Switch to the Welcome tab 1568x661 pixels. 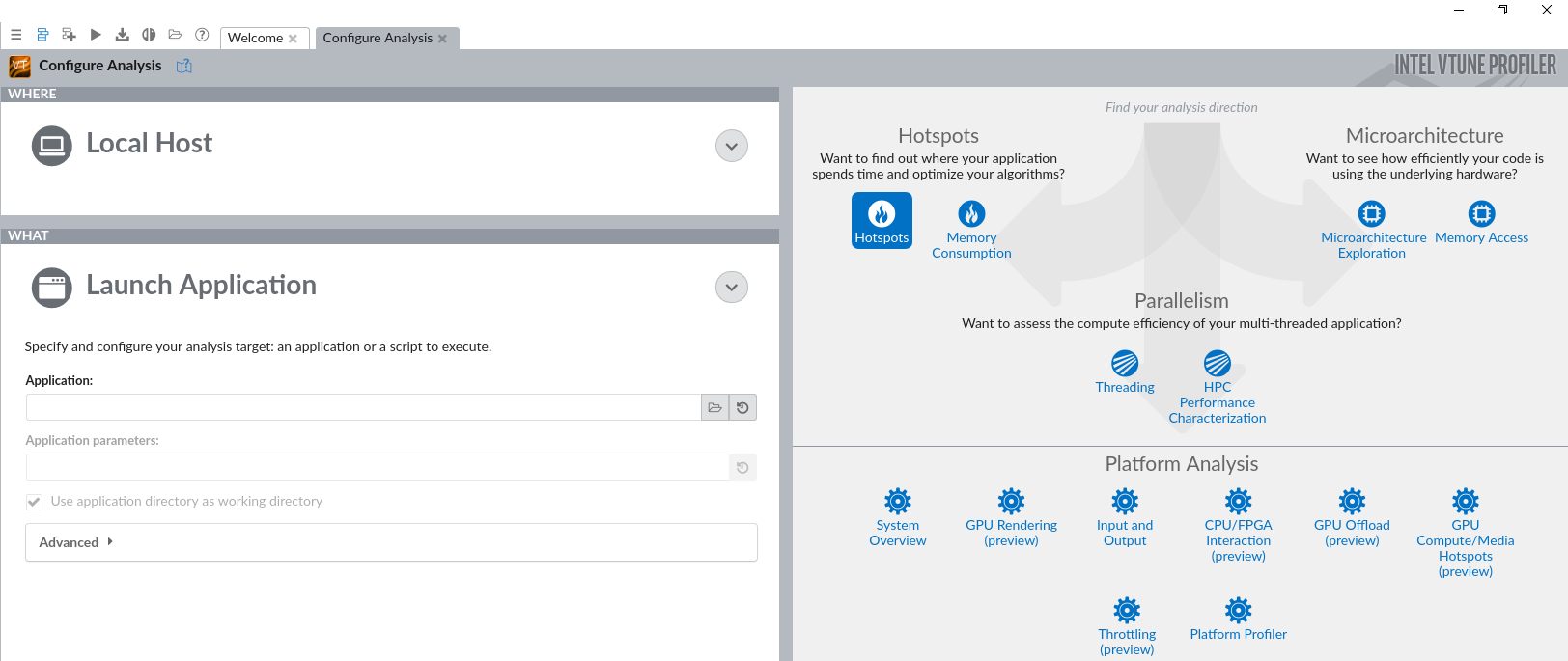[x=255, y=38]
